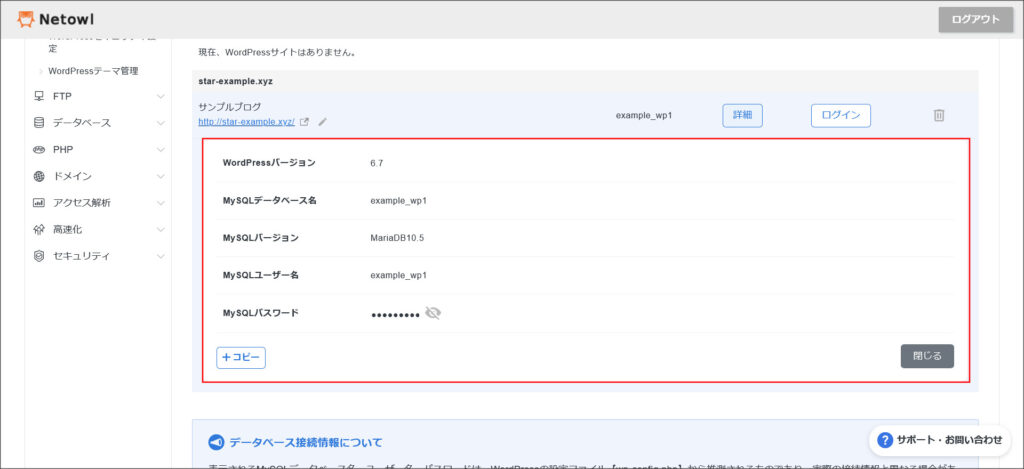Open サポート・お問い合わせ chat button
This screenshot has height=469, width=1024.
[x=940, y=440]
